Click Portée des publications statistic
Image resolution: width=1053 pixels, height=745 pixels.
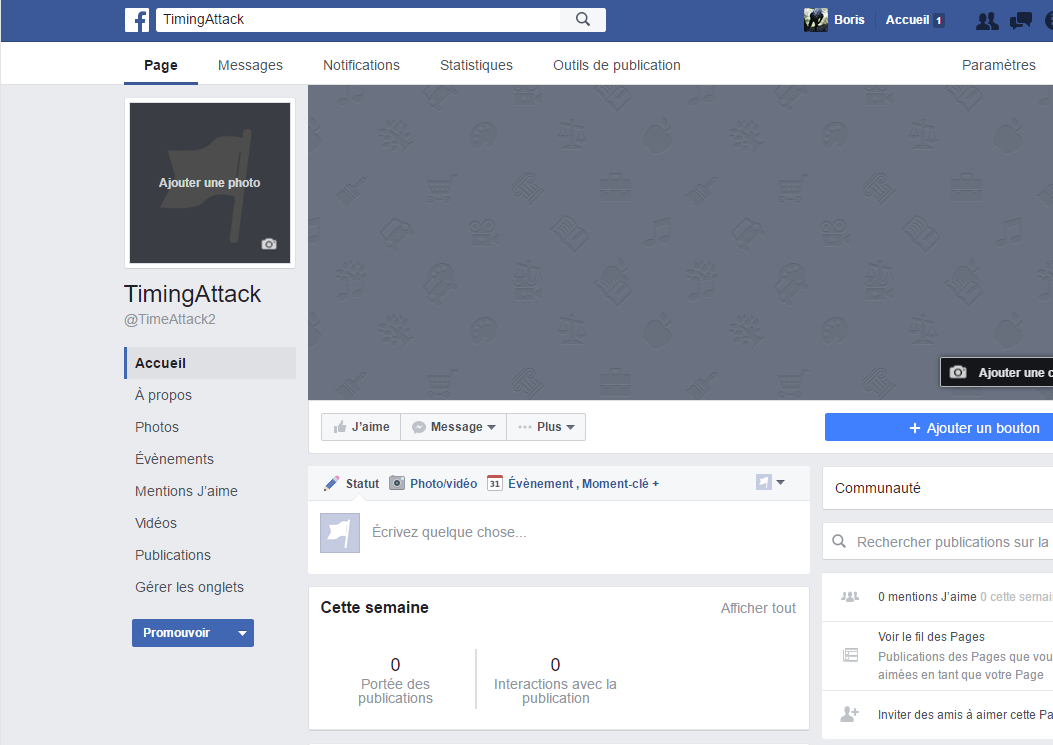point(395,681)
